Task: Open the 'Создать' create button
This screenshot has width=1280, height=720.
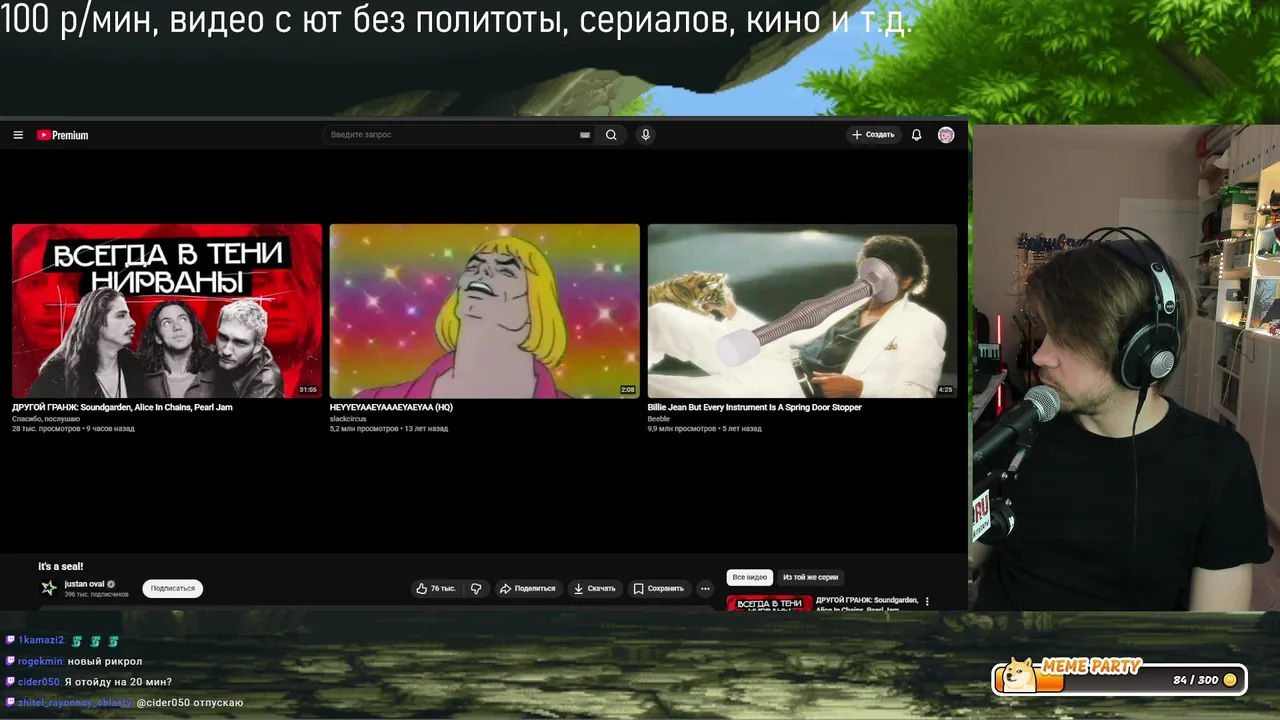Action: pyautogui.click(x=872, y=135)
